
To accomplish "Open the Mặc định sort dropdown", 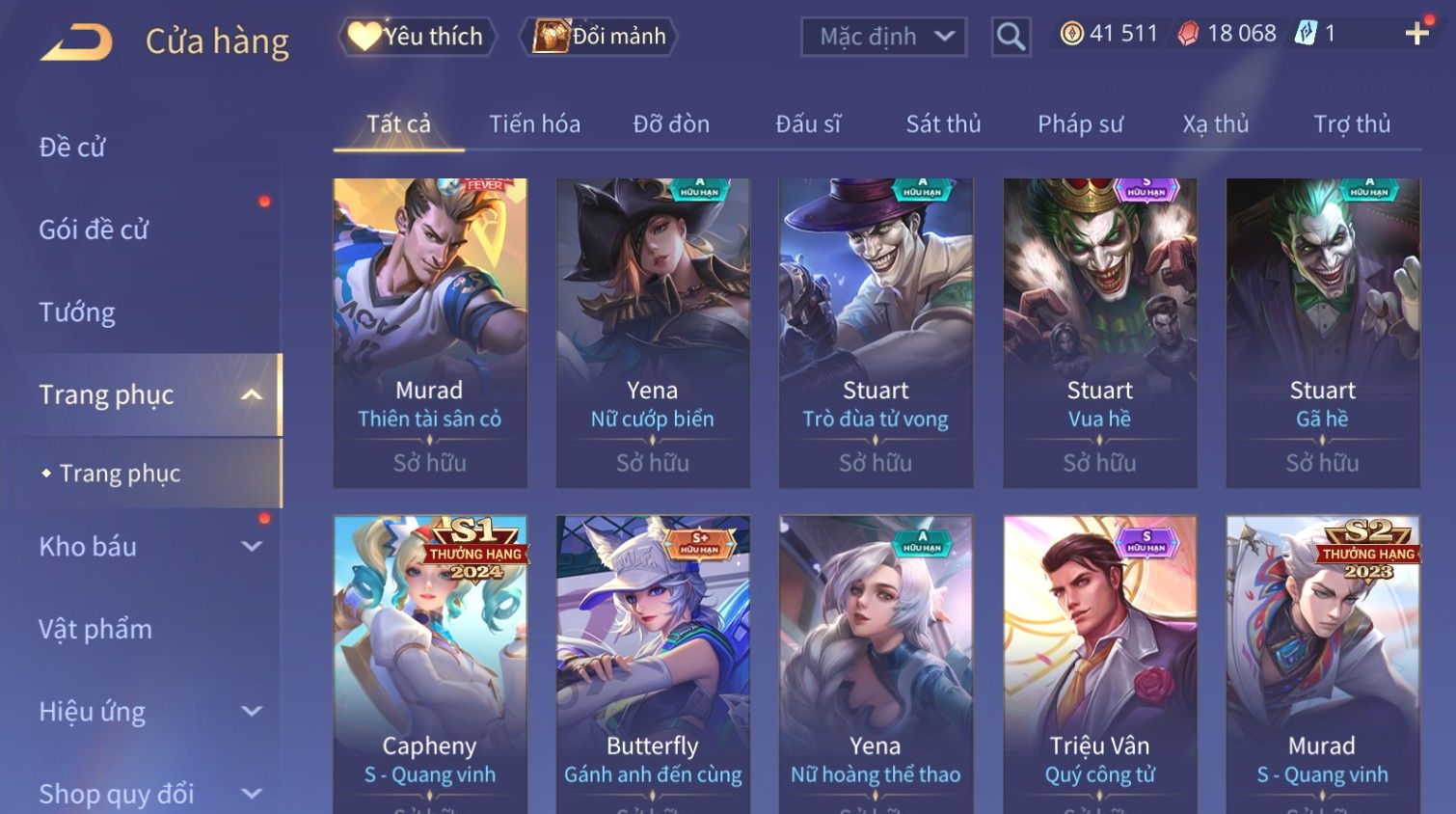I will [x=883, y=37].
